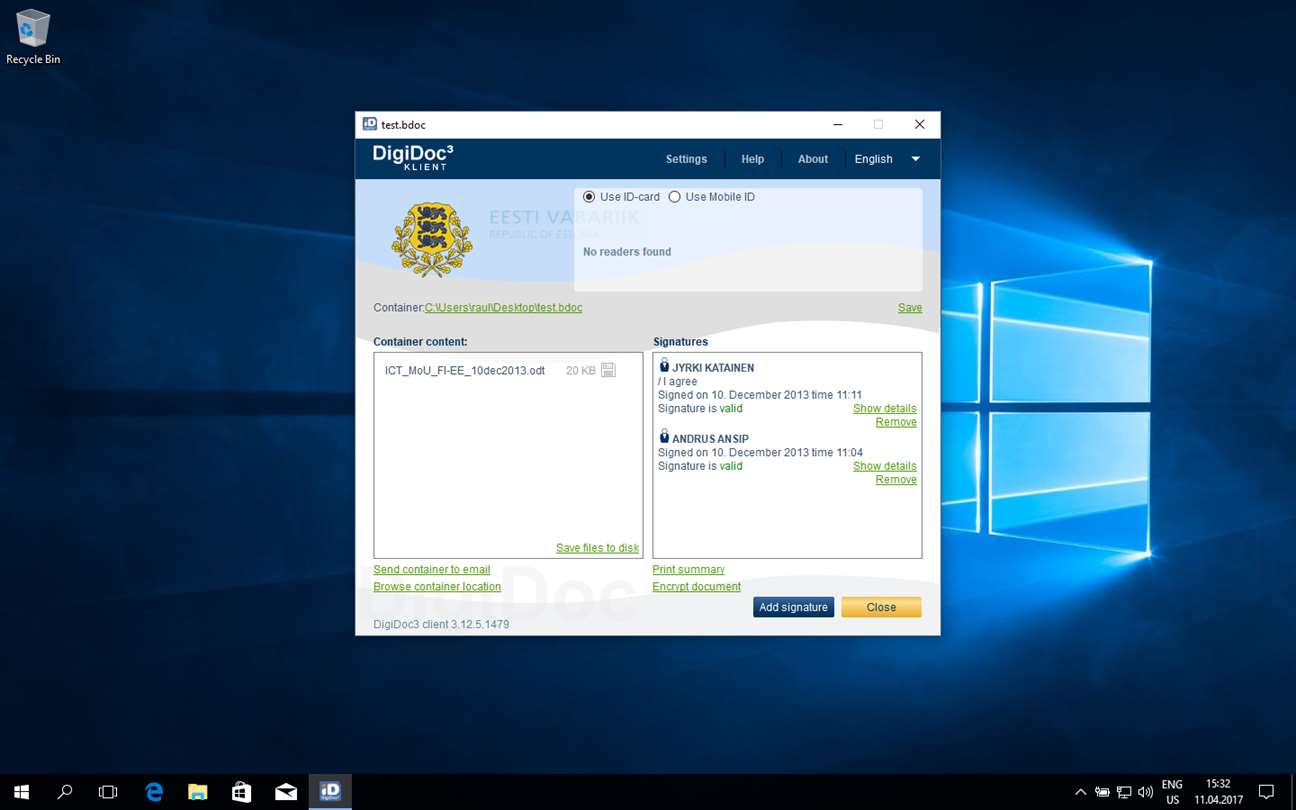Click the Save link beside the container path
The width and height of the screenshot is (1296, 810).
[x=910, y=308]
